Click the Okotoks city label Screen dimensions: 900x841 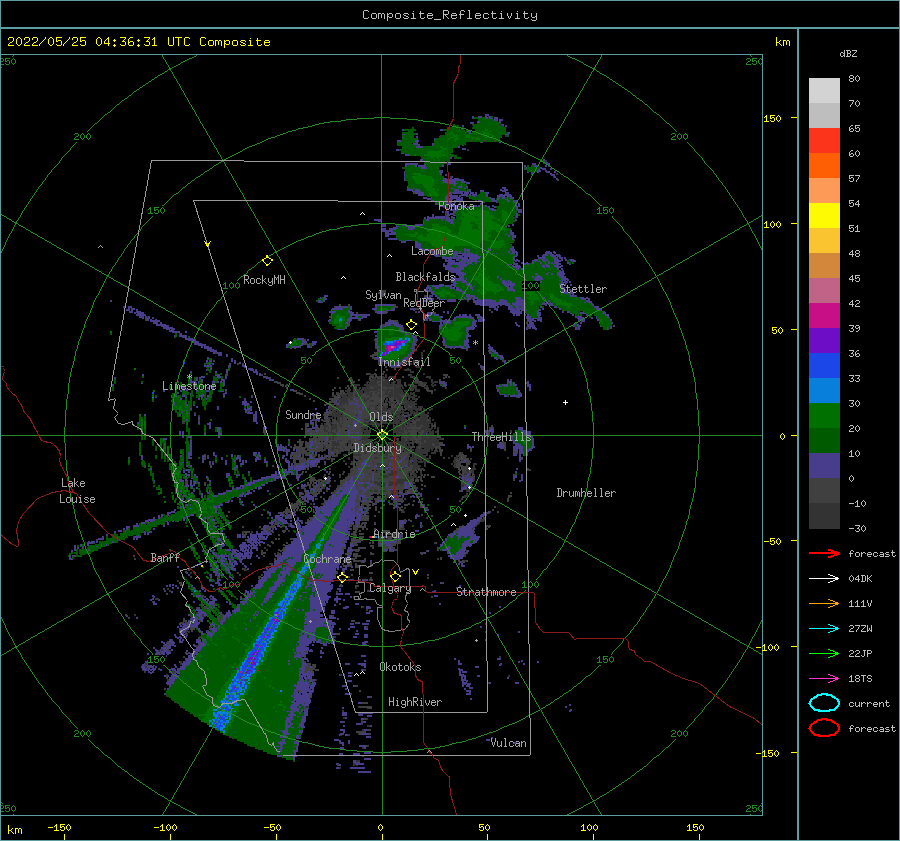[x=400, y=667]
